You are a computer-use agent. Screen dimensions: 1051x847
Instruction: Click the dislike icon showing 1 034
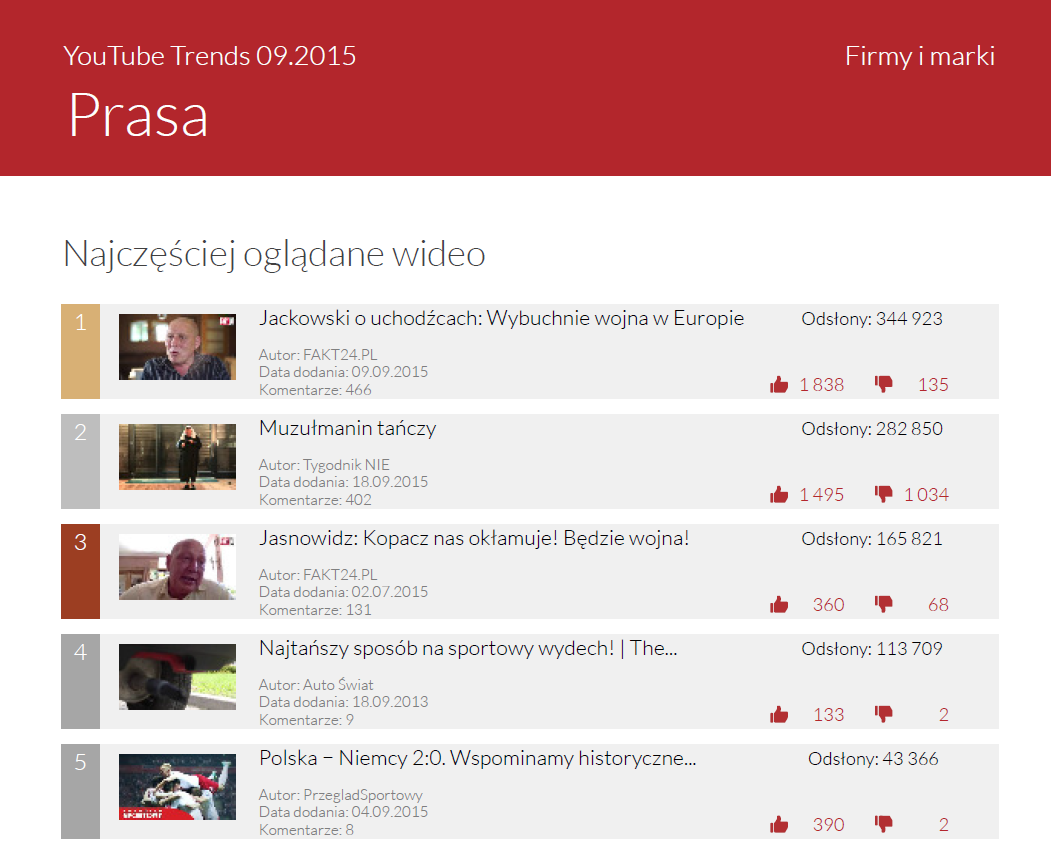click(x=884, y=493)
